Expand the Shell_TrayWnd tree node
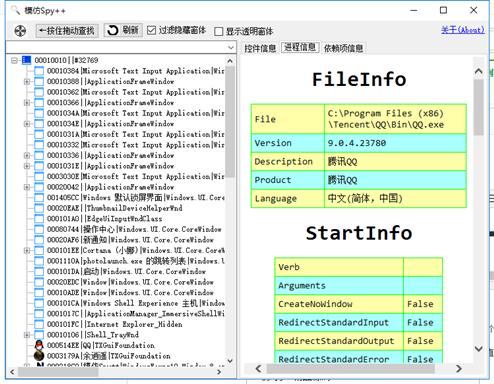 point(27,335)
